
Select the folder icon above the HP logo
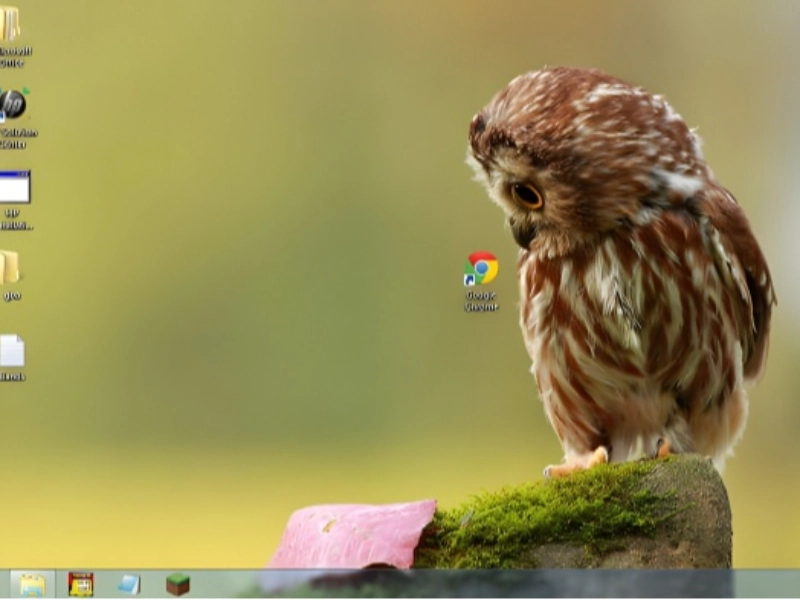[9, 23]
